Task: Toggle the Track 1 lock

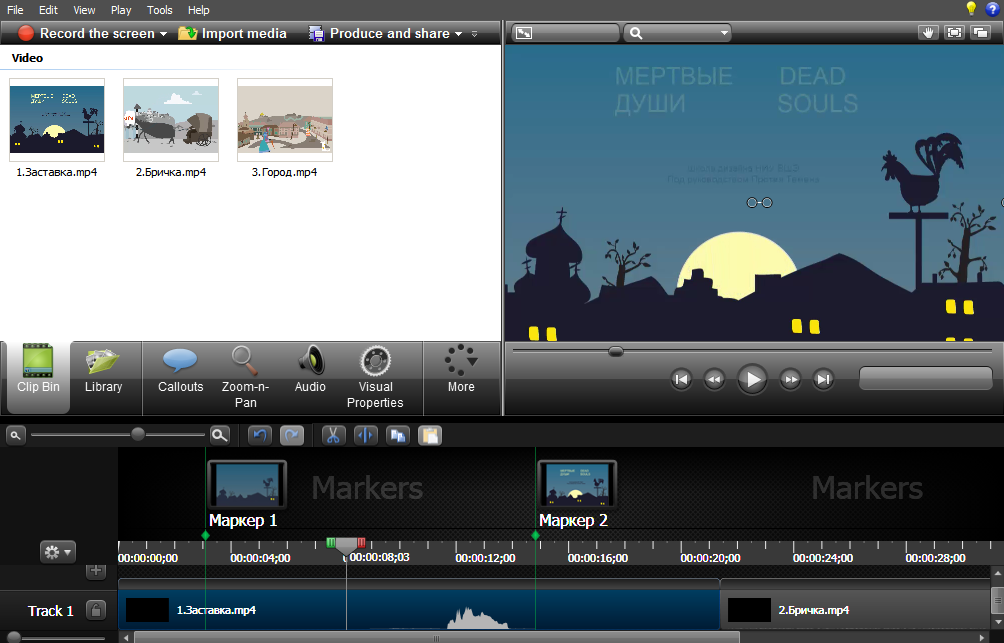Action: [96, 610]
